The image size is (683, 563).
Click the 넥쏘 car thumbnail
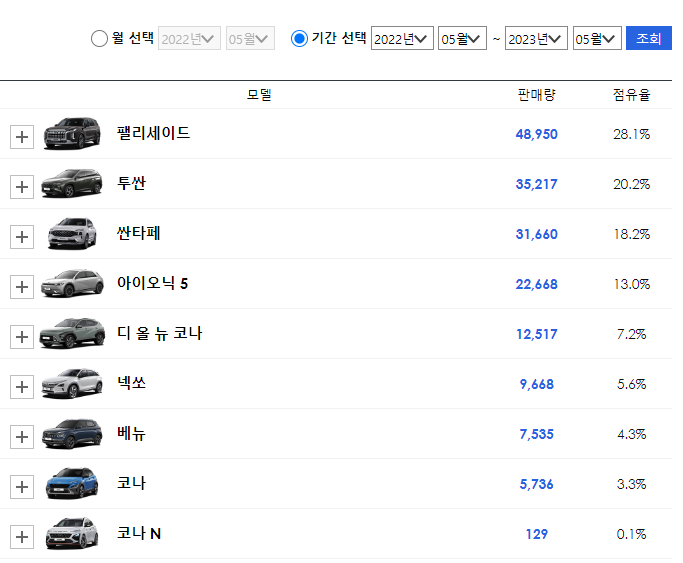point(72,383)
